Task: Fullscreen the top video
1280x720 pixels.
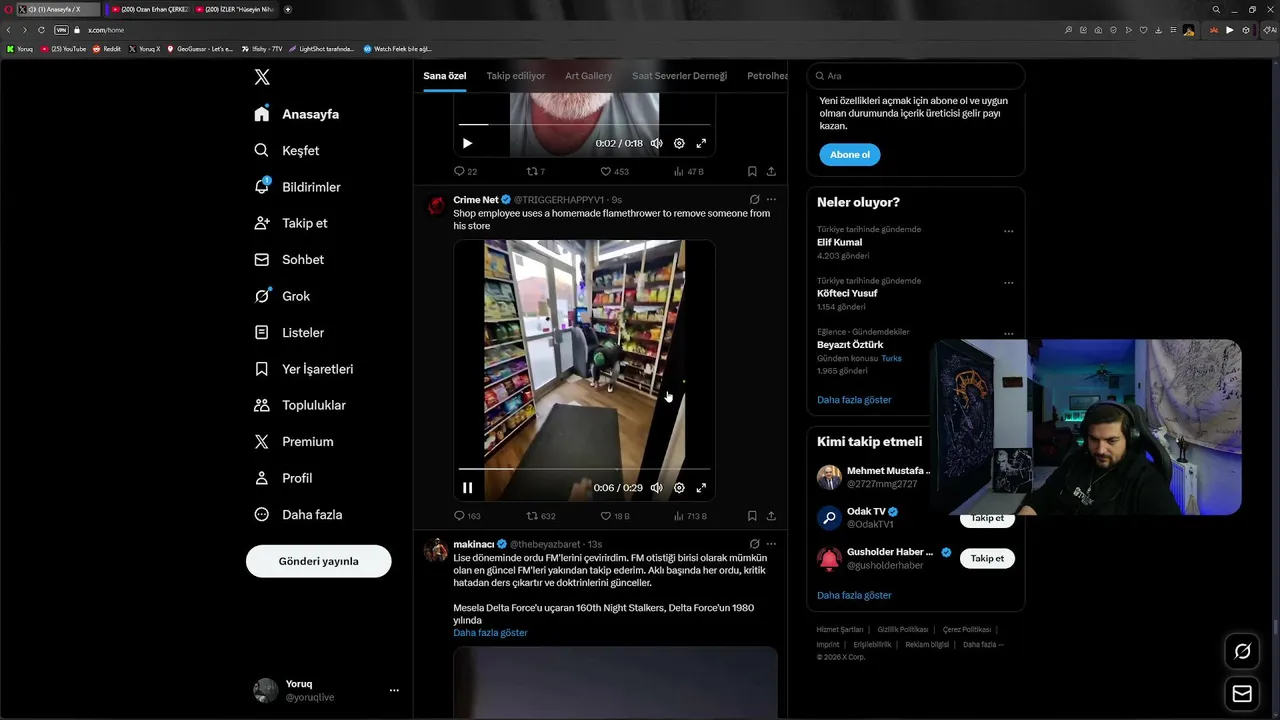Action: [701, 143]
